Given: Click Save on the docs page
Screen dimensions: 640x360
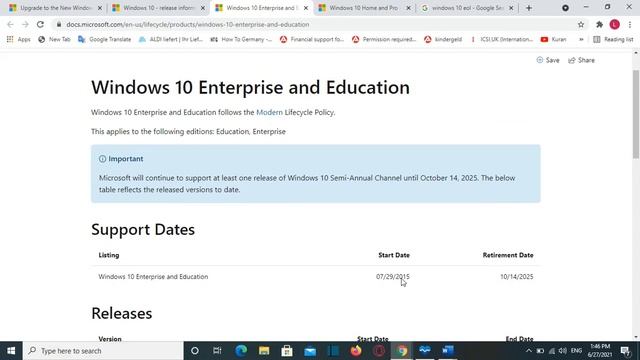Looking at the screenshot, I should [548, 60].
